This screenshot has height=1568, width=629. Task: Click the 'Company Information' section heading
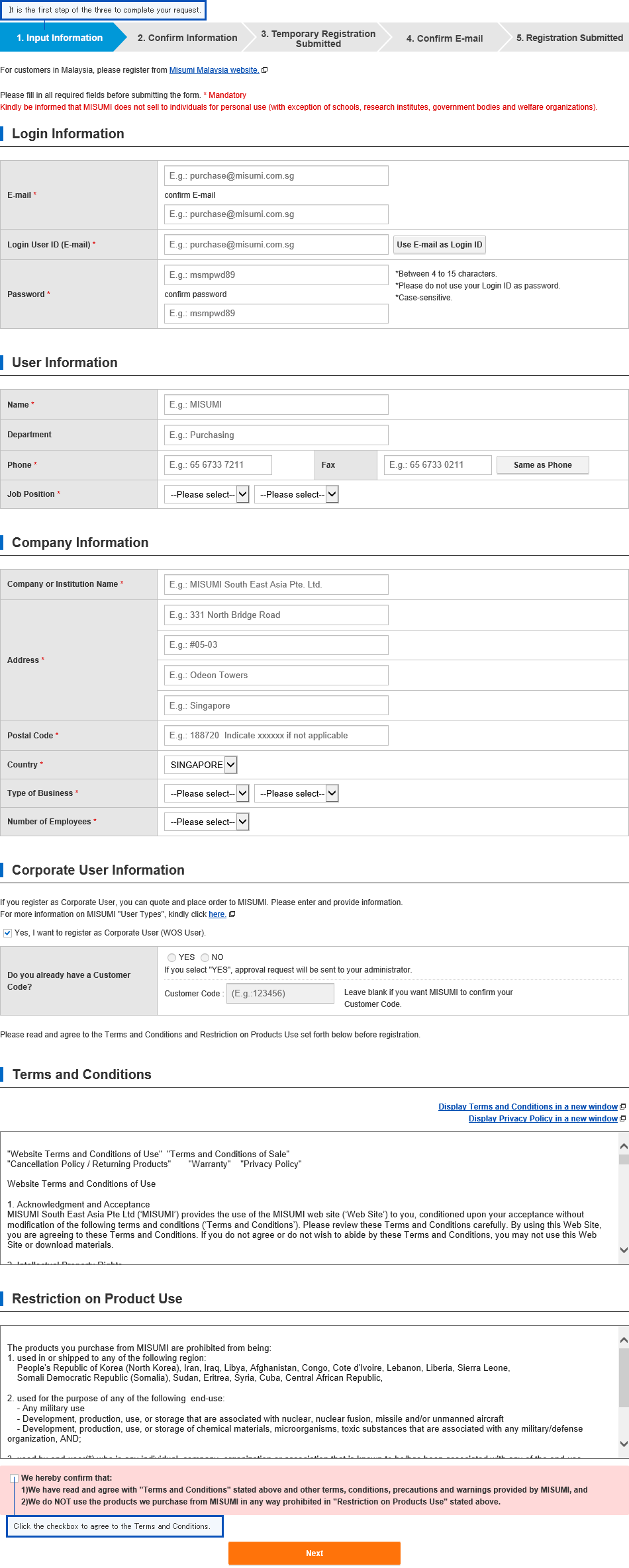click(80, 543)
